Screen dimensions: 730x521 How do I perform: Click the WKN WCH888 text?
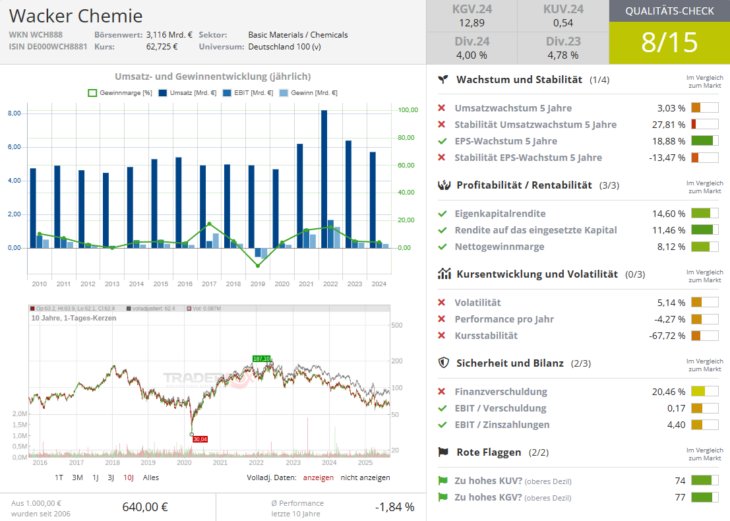click(x=35, y=35)
